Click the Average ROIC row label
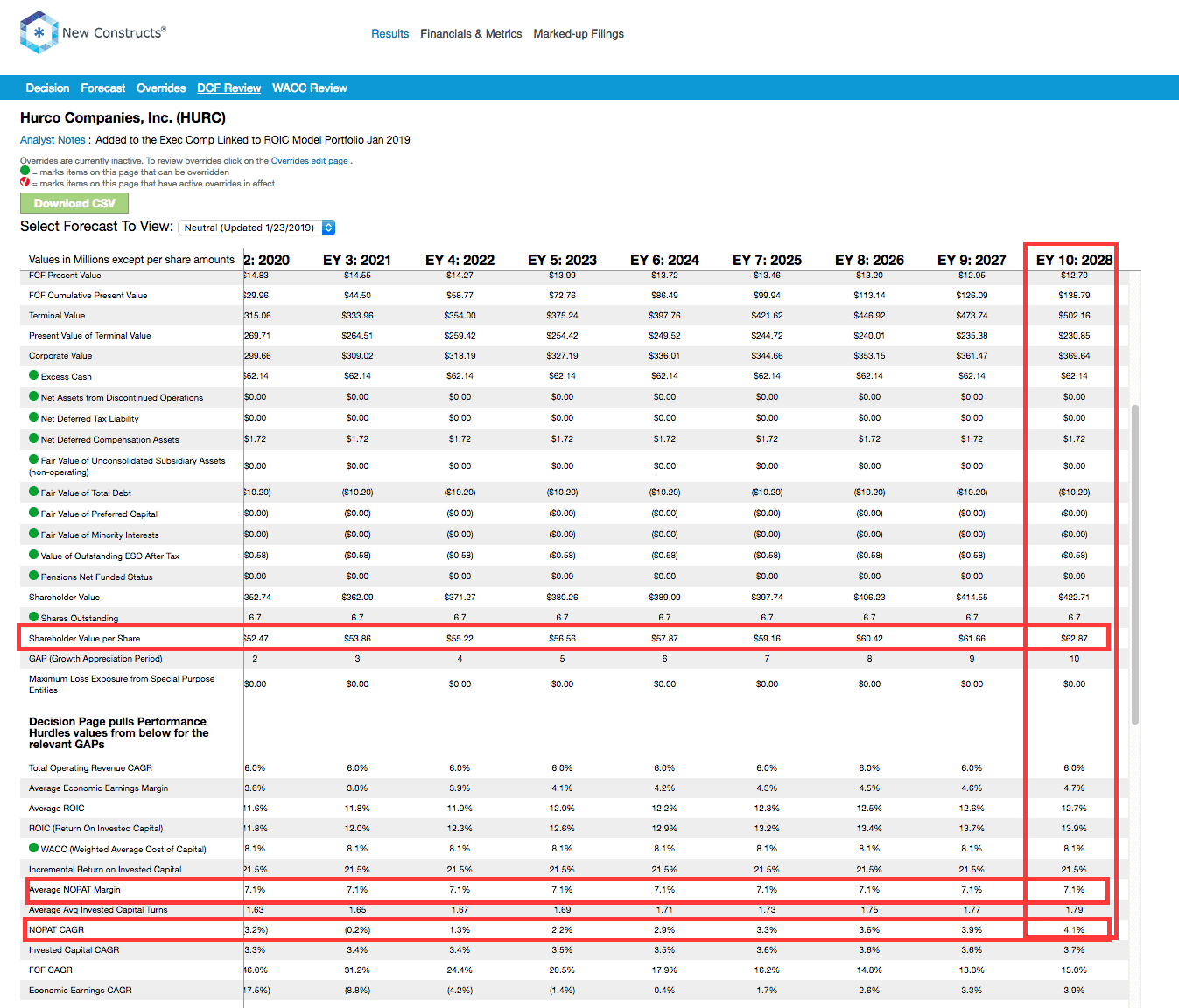The image size is (1179, 1008). (x=57, y=808)
